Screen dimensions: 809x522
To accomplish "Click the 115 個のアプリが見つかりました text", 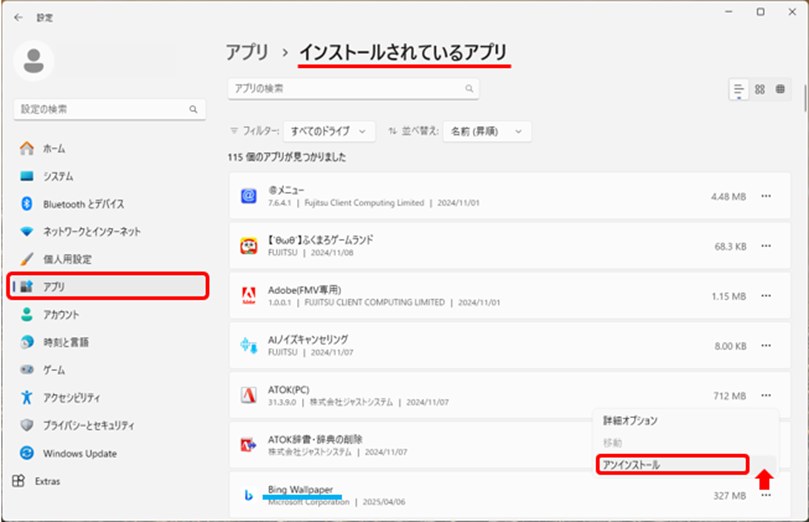I will click(x=287, y=157).
